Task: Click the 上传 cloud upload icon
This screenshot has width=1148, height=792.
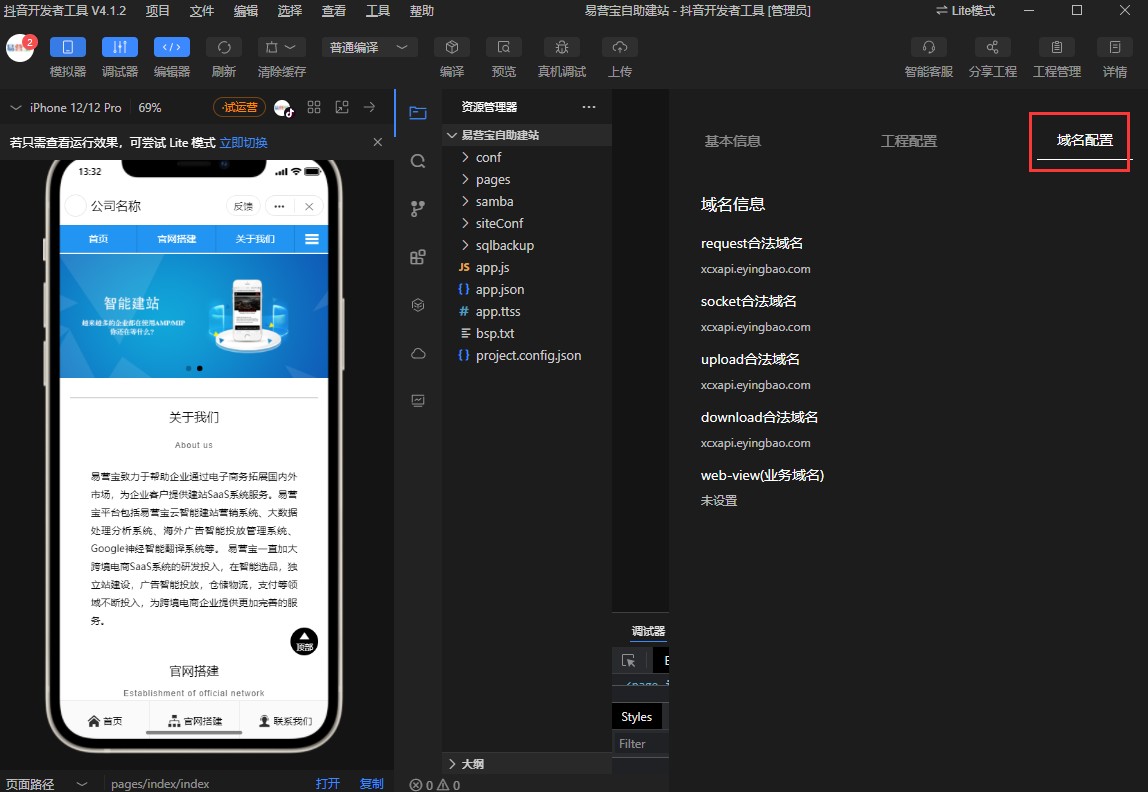Action: pyautogui.click(x=620, y=47)
